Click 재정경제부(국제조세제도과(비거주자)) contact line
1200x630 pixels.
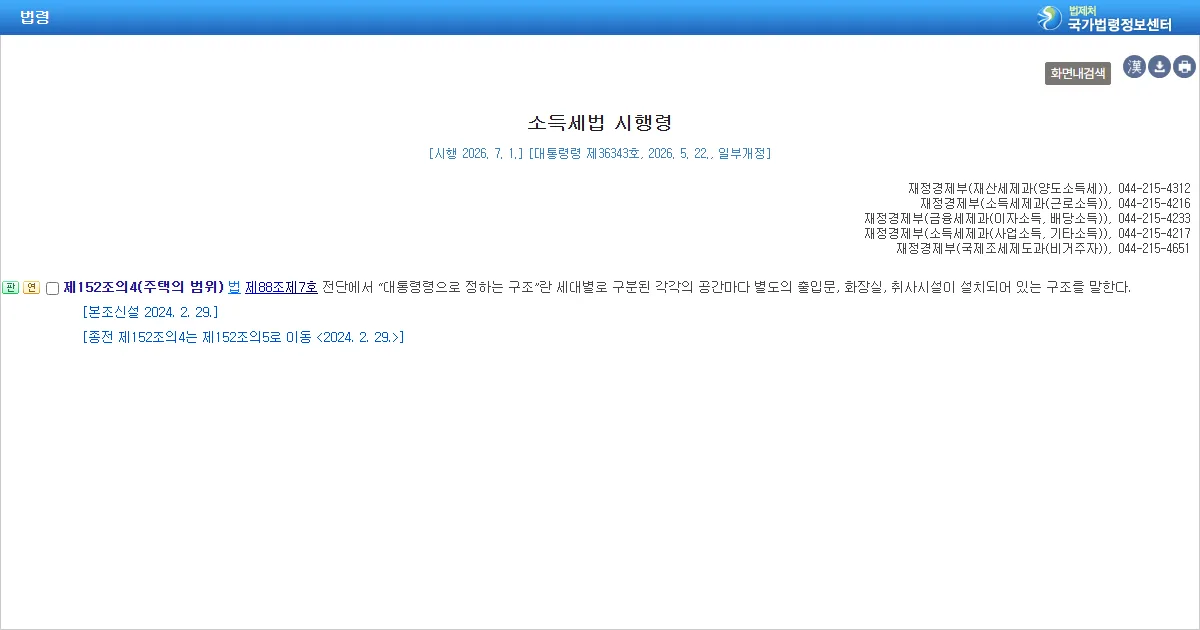pyautogui.click(x=1043, y=248)
